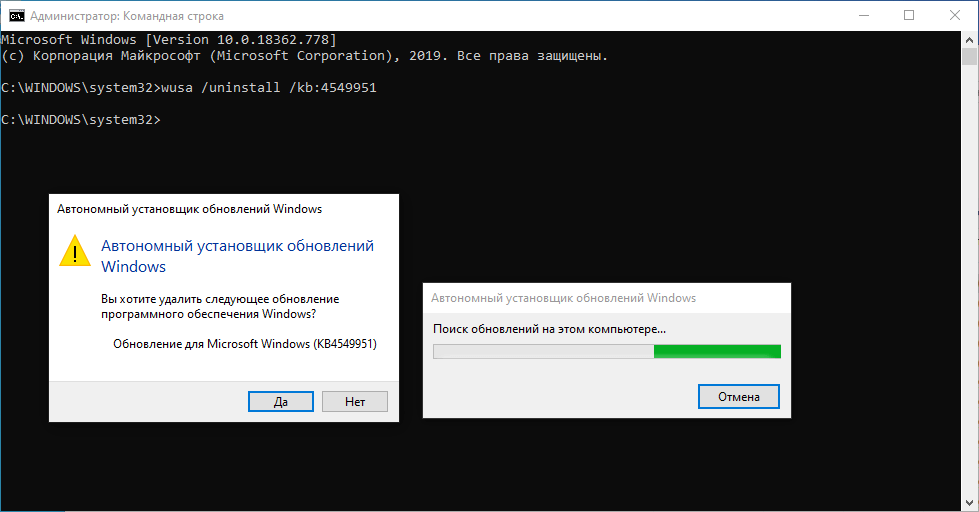Click the 'Поиск обновлений на этом компьютере...' text

coord(549,329)
